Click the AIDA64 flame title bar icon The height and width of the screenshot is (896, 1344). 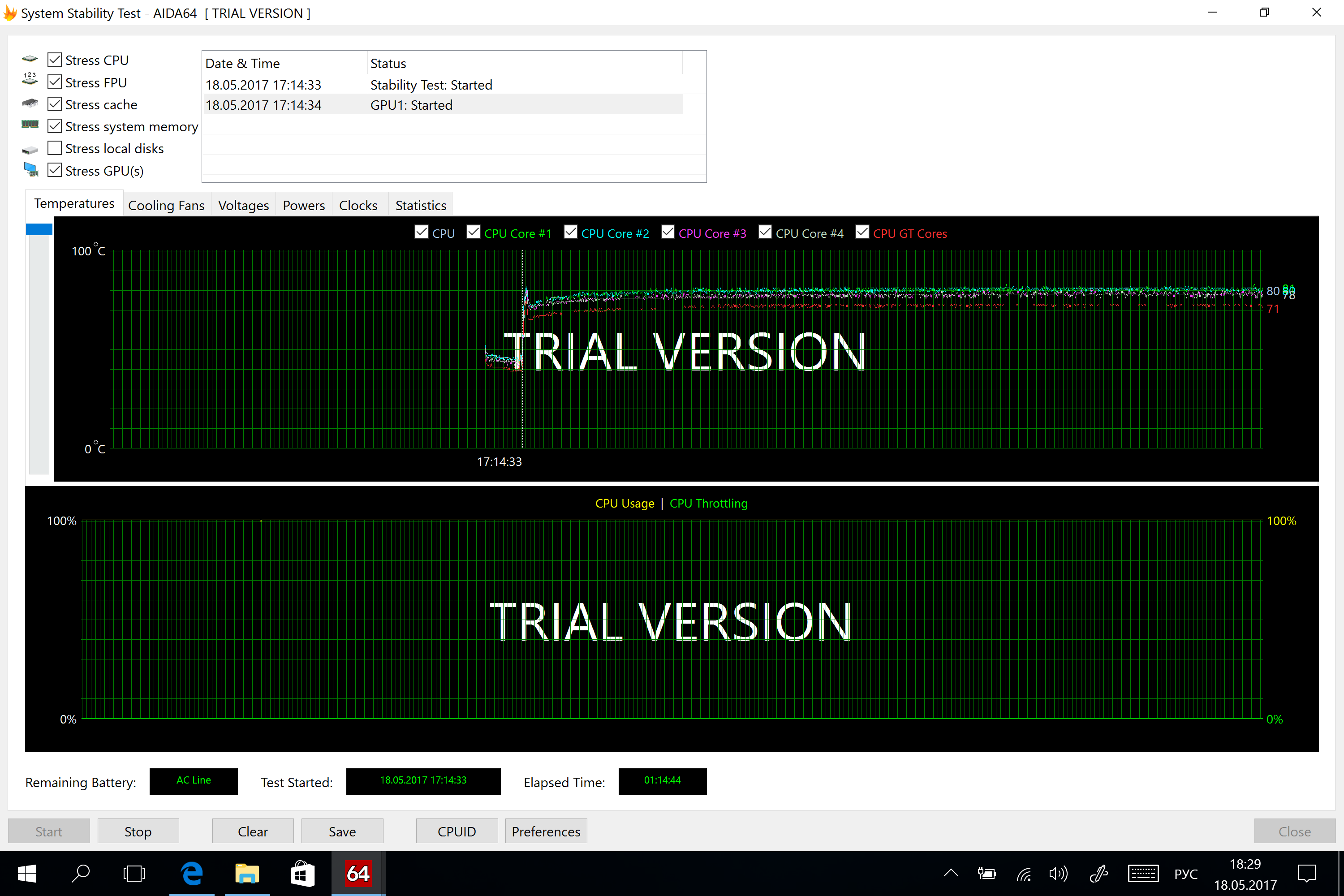(10, 13)
